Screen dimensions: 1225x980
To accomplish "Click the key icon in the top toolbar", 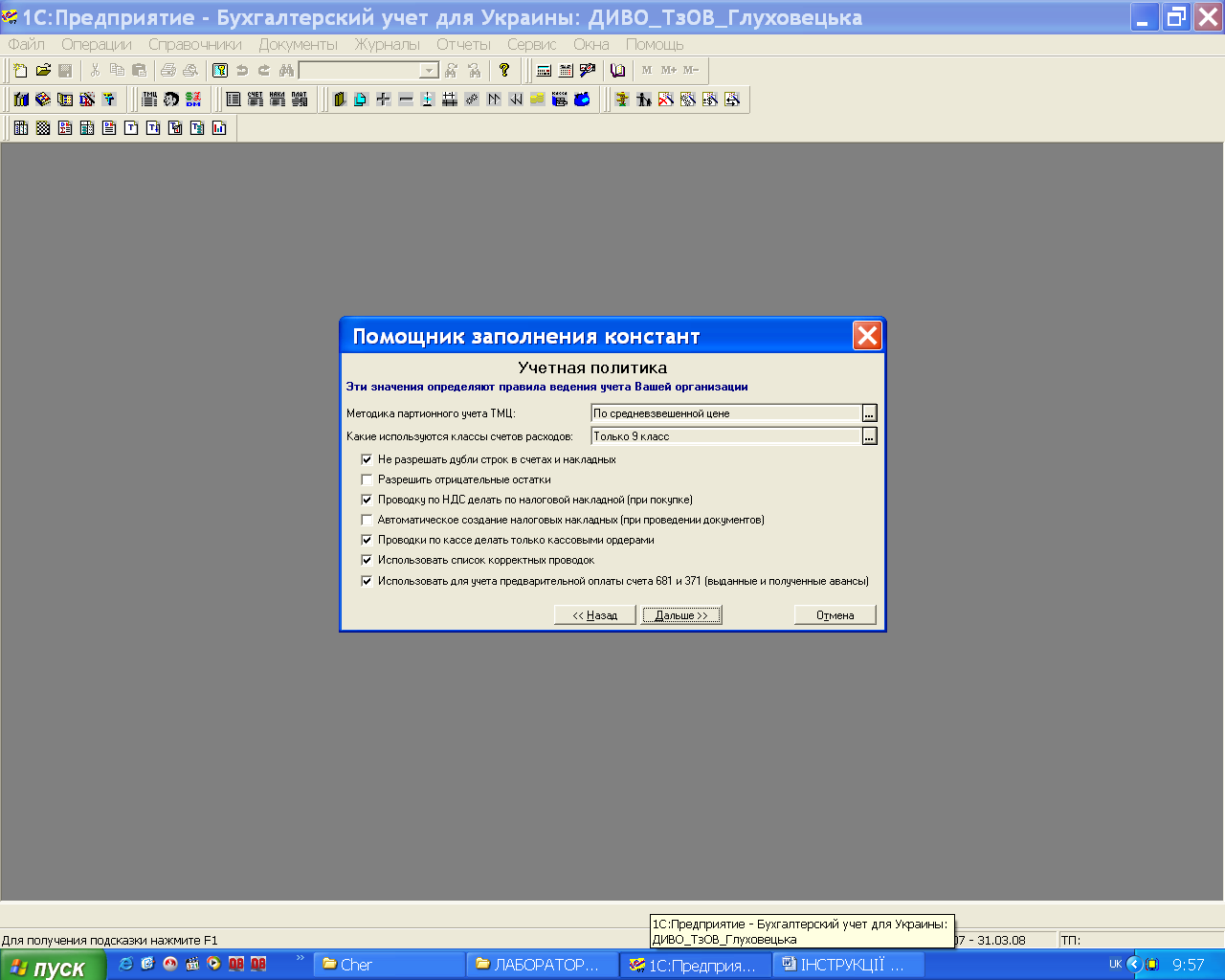I will (220, 70).
